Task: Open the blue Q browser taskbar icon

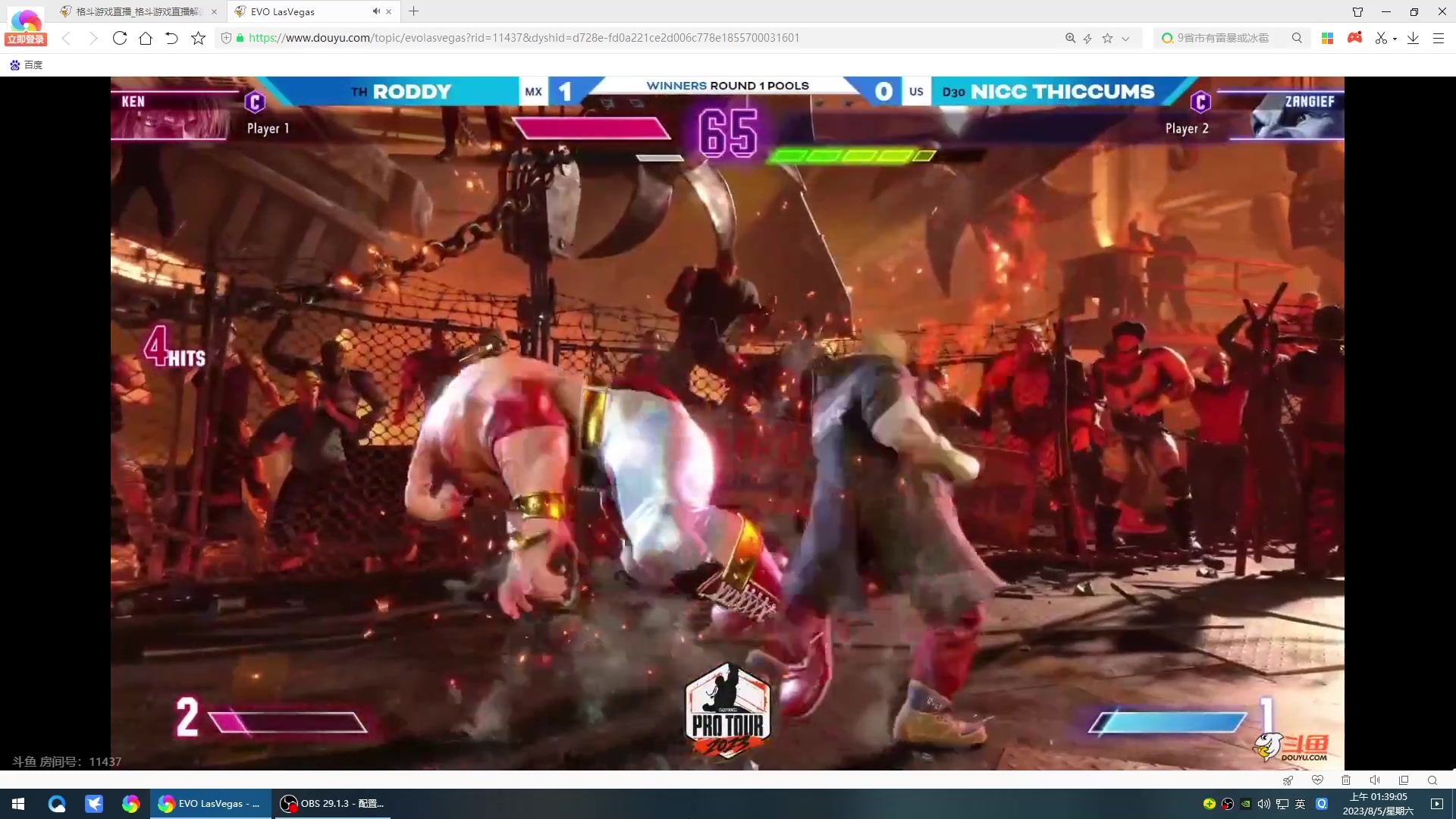Action: [x=57, y=804]
